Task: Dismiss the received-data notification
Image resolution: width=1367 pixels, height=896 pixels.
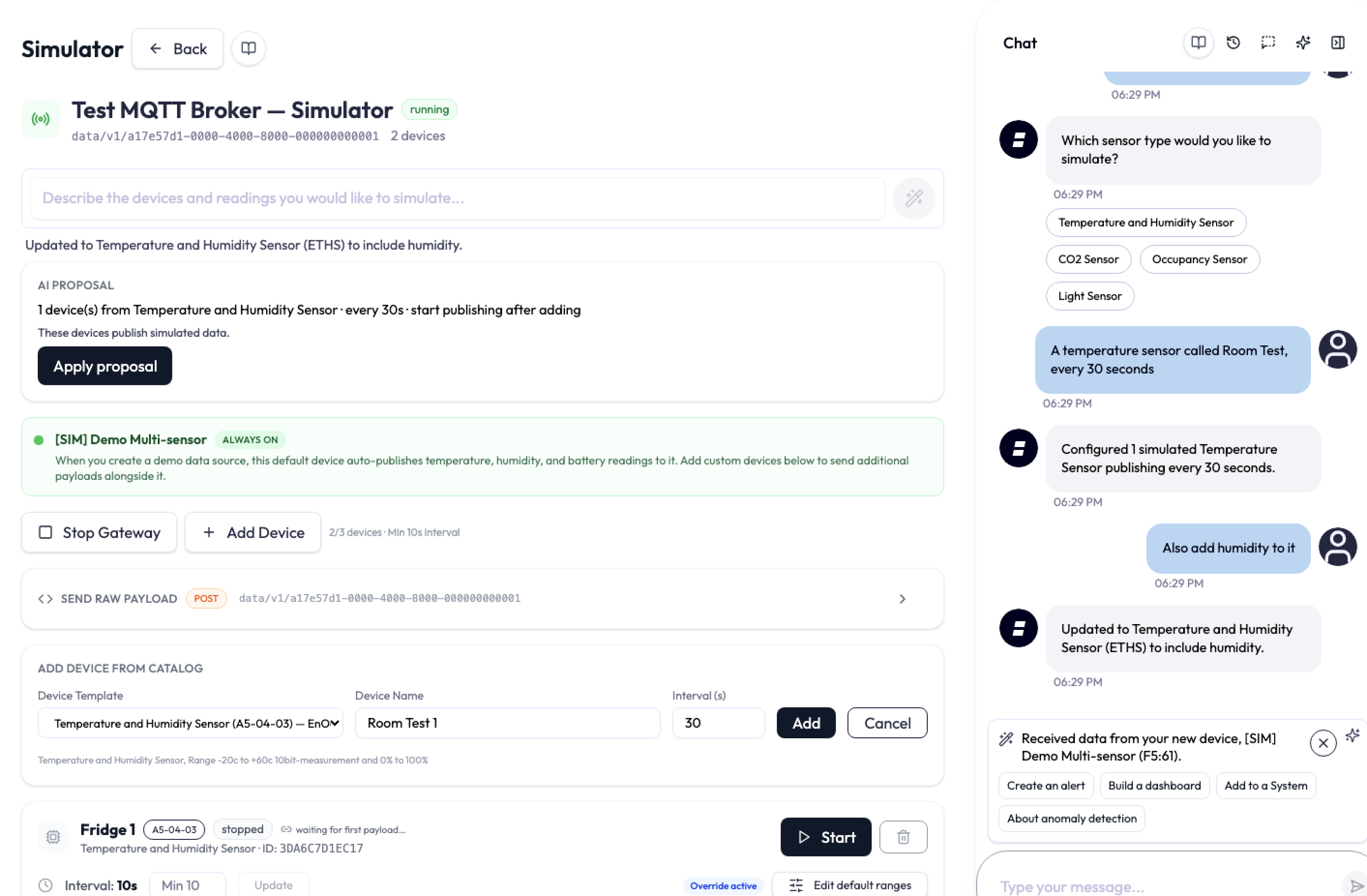Action: (1323, 743)
